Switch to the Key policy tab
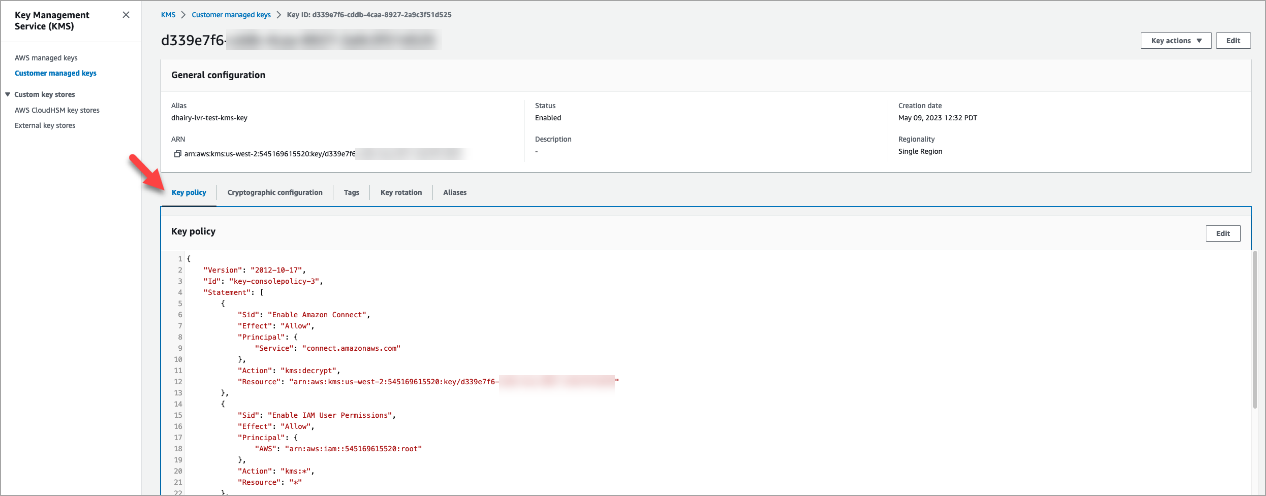1266x496 pixels. pos(188,192)
